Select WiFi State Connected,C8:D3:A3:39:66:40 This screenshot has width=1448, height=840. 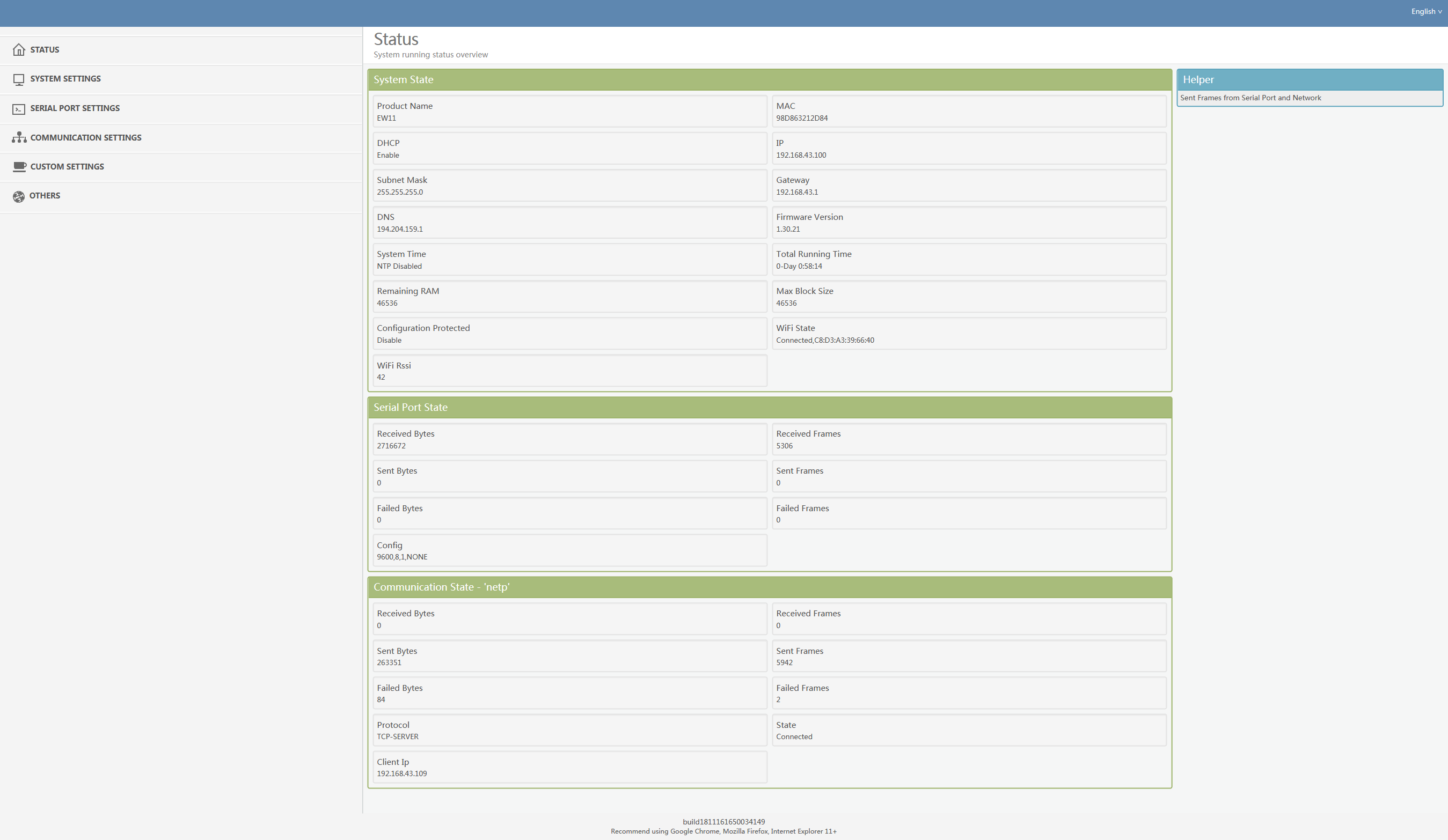[x=825, y=341]
